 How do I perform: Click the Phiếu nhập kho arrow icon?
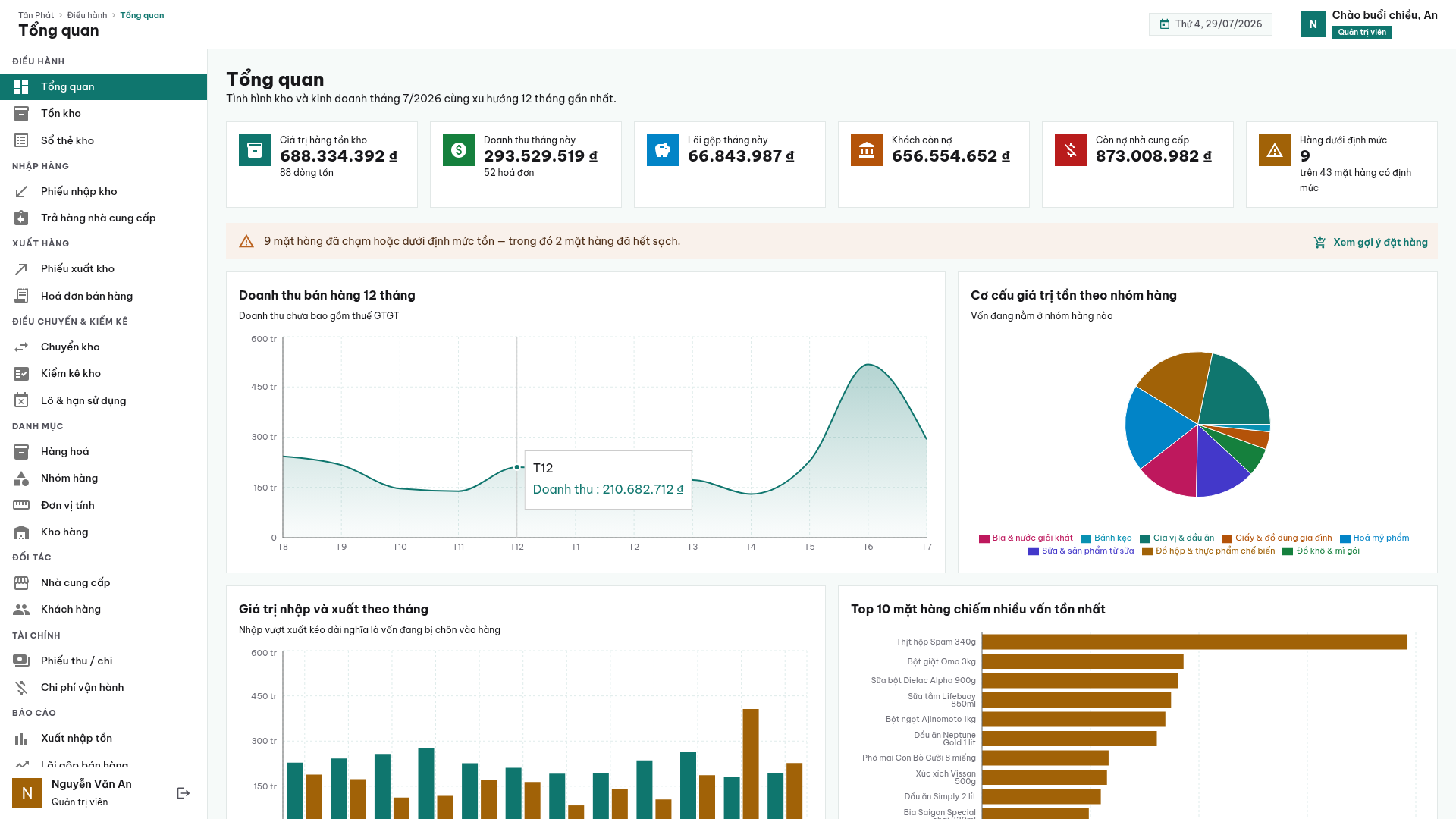[21, 192]
